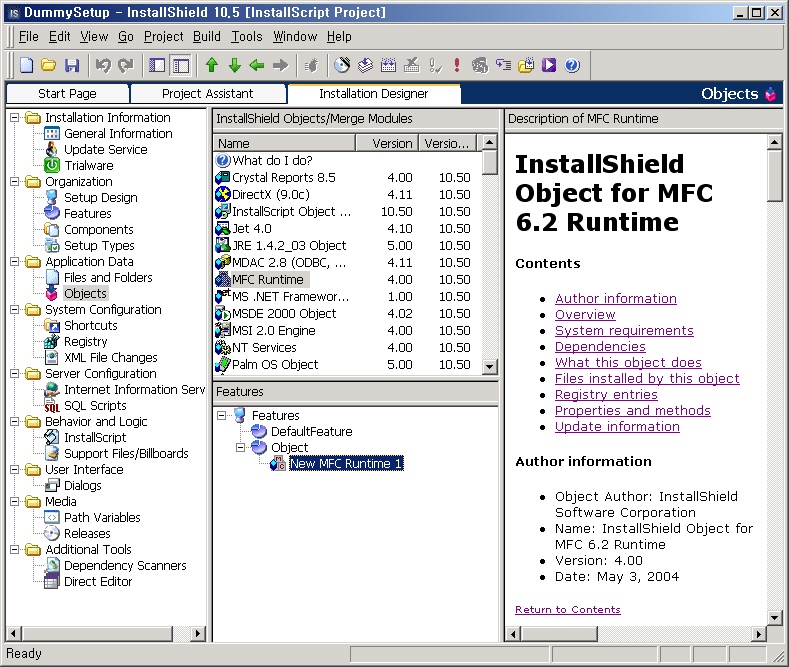The height and width of the screenshot is (667, 789).
Task: Open the Build menu
Action: point(207,37)
